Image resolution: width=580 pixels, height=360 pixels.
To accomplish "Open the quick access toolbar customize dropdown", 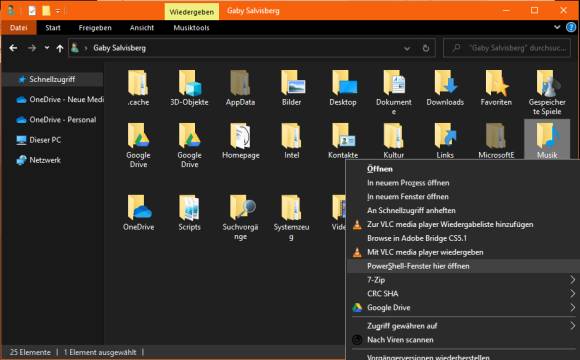I will (58, 11).
